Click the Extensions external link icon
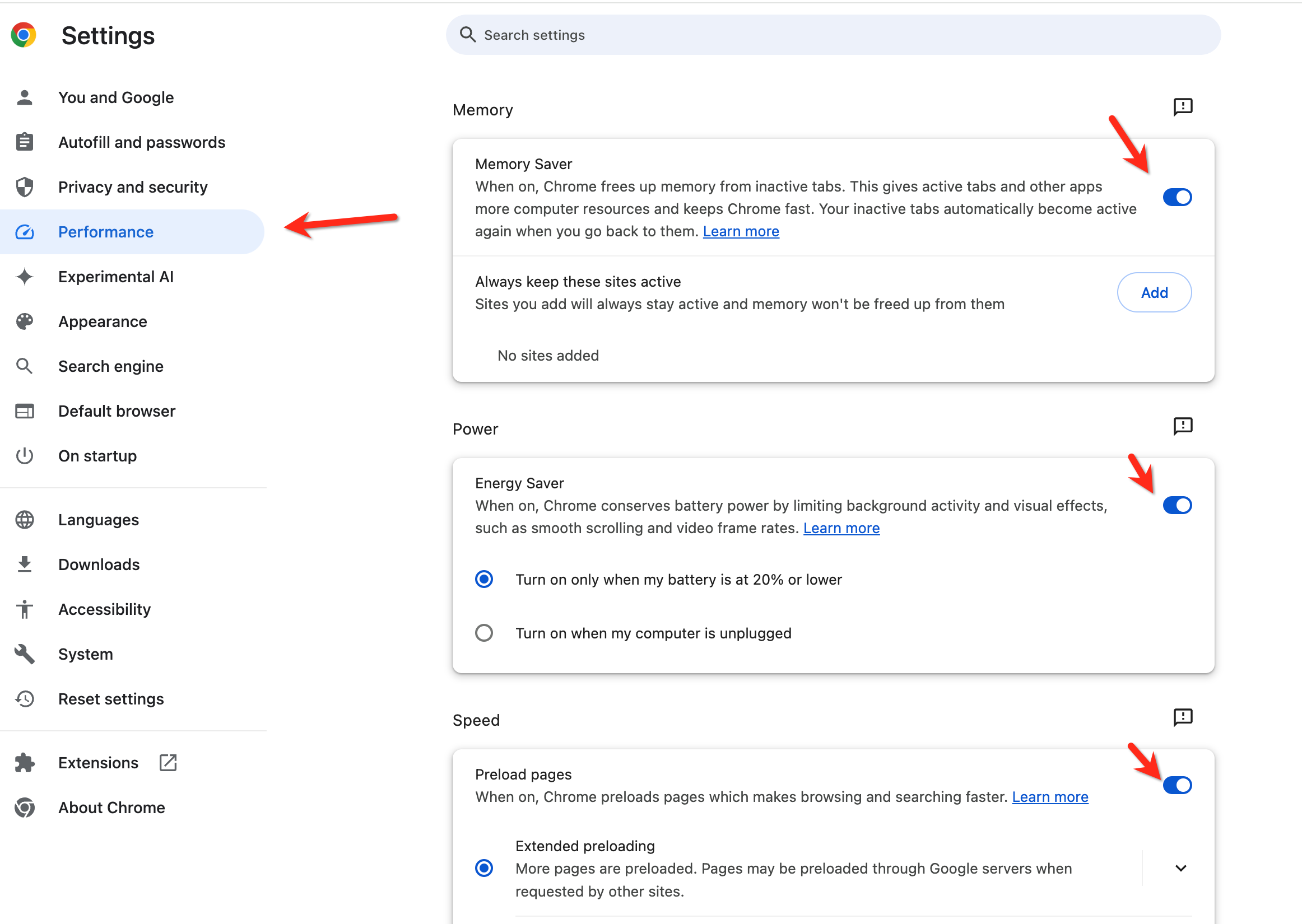The width and height of the screenshot is (1302, 924). point(168,762)
